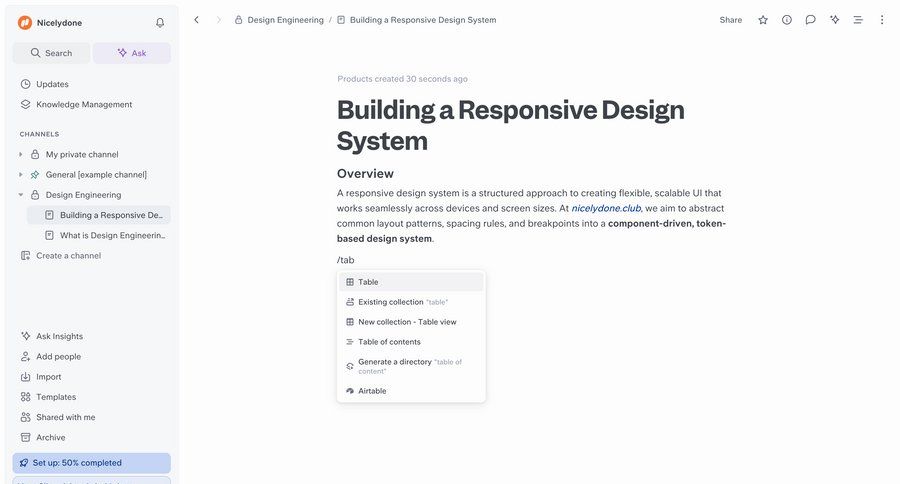Open the comments panel icon
This screenshot has width=900, height=484.
tap(810, 20)
